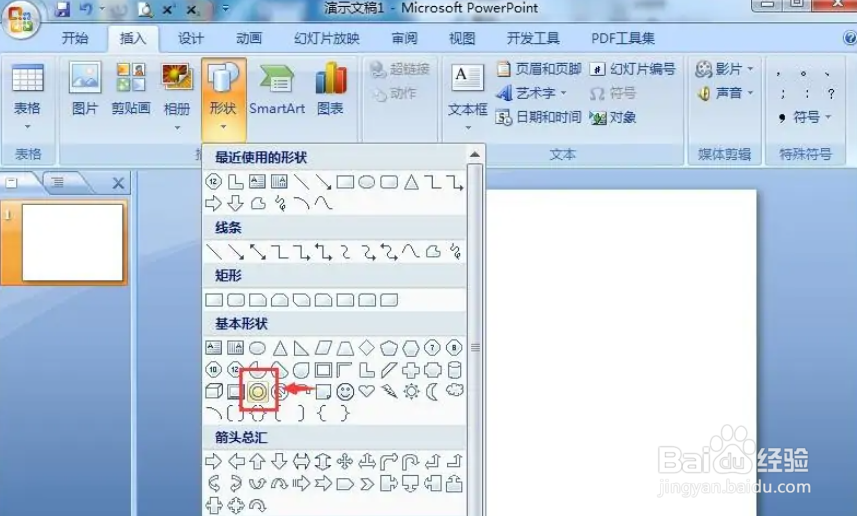Viewport: 857px width, 516px height.
Task: Click 日期和时间 date and time
Action: (x=539, y=117)
